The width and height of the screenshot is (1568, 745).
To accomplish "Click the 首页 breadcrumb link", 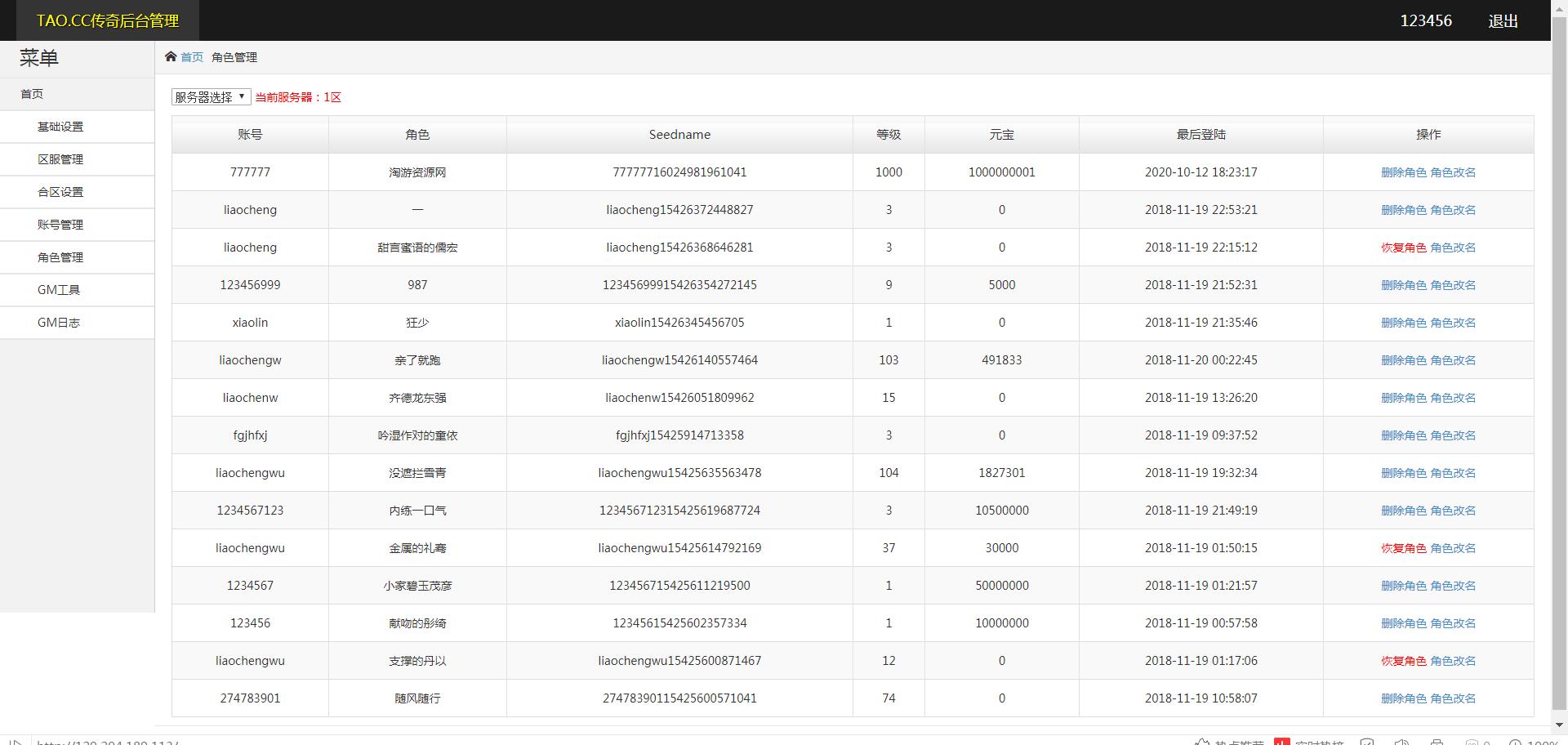I will 192,57.
